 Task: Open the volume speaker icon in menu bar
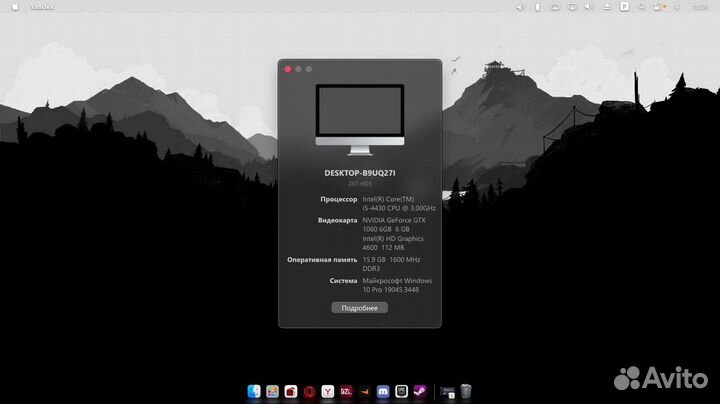click(589, 7)
